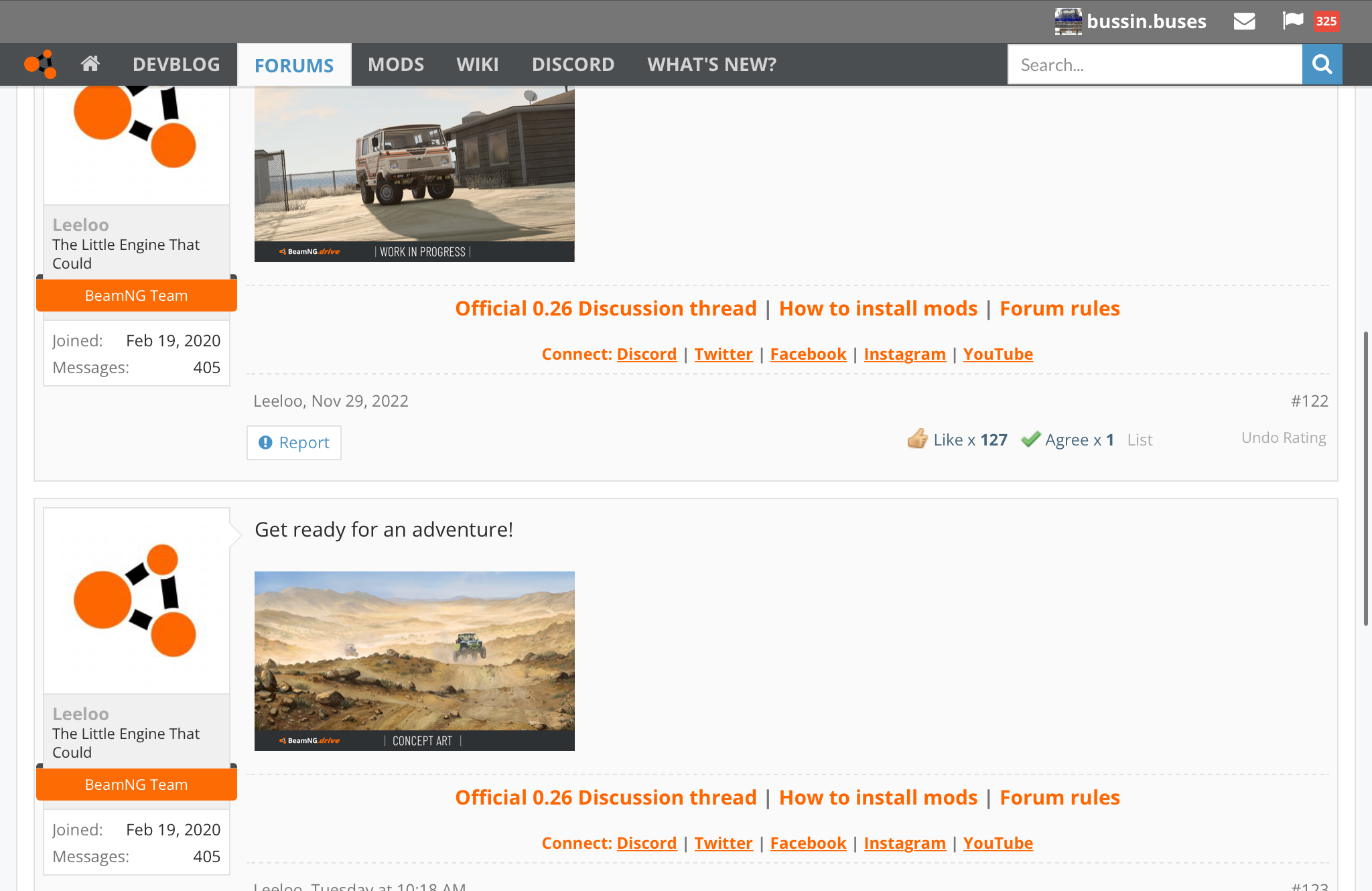Click 405 messages count in post #123

click(206, 856)
